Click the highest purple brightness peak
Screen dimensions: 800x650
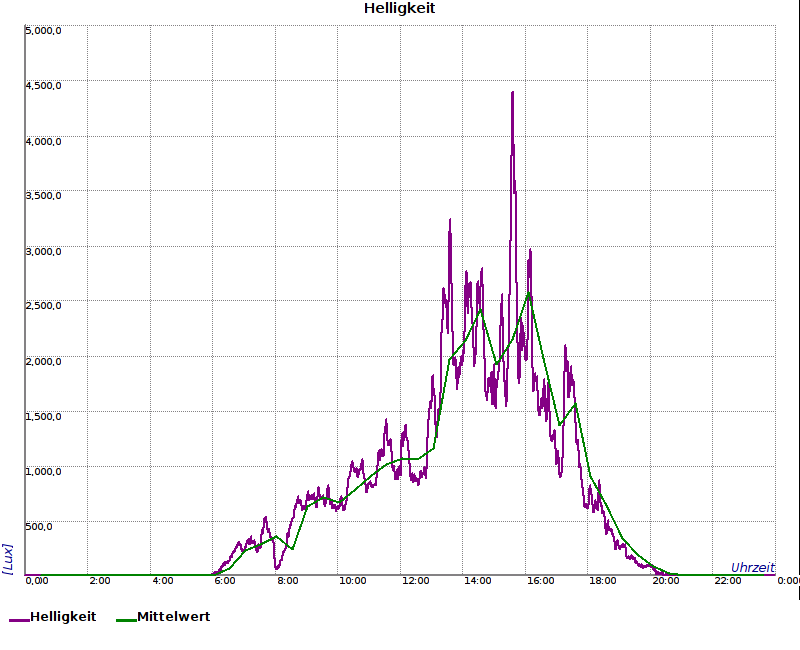click(x=512, y=93)
